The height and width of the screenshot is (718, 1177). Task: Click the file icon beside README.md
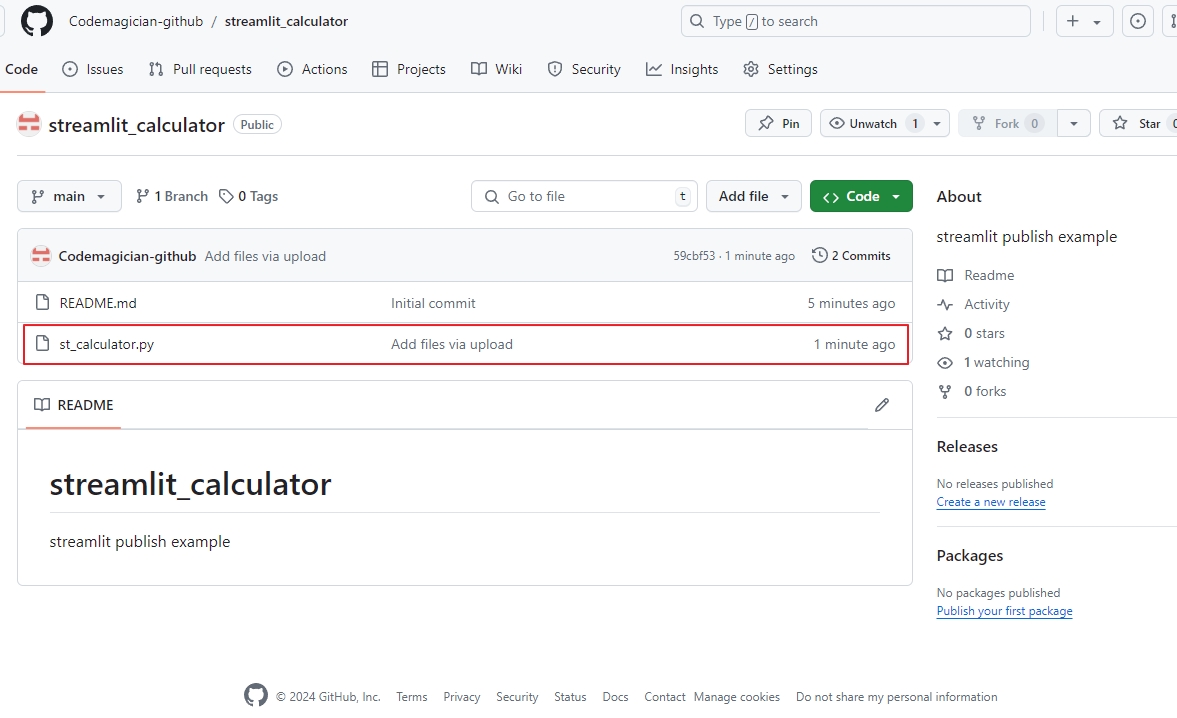(43, 302)
